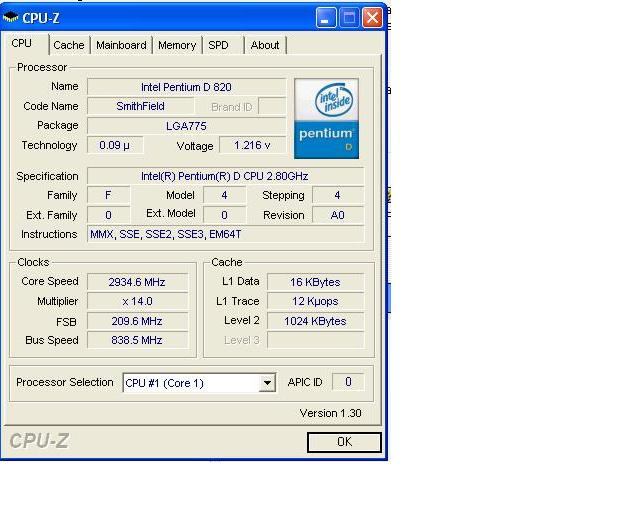Click the Package value LGA775
The height and width of the screenshot is (512, 640).
pyautogui.click(x=187, y=126)
